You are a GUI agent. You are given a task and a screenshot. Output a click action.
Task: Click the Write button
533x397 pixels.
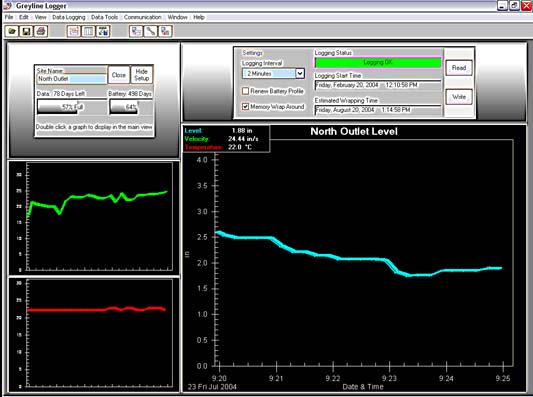pyautogui.click(x=459, y=97)
